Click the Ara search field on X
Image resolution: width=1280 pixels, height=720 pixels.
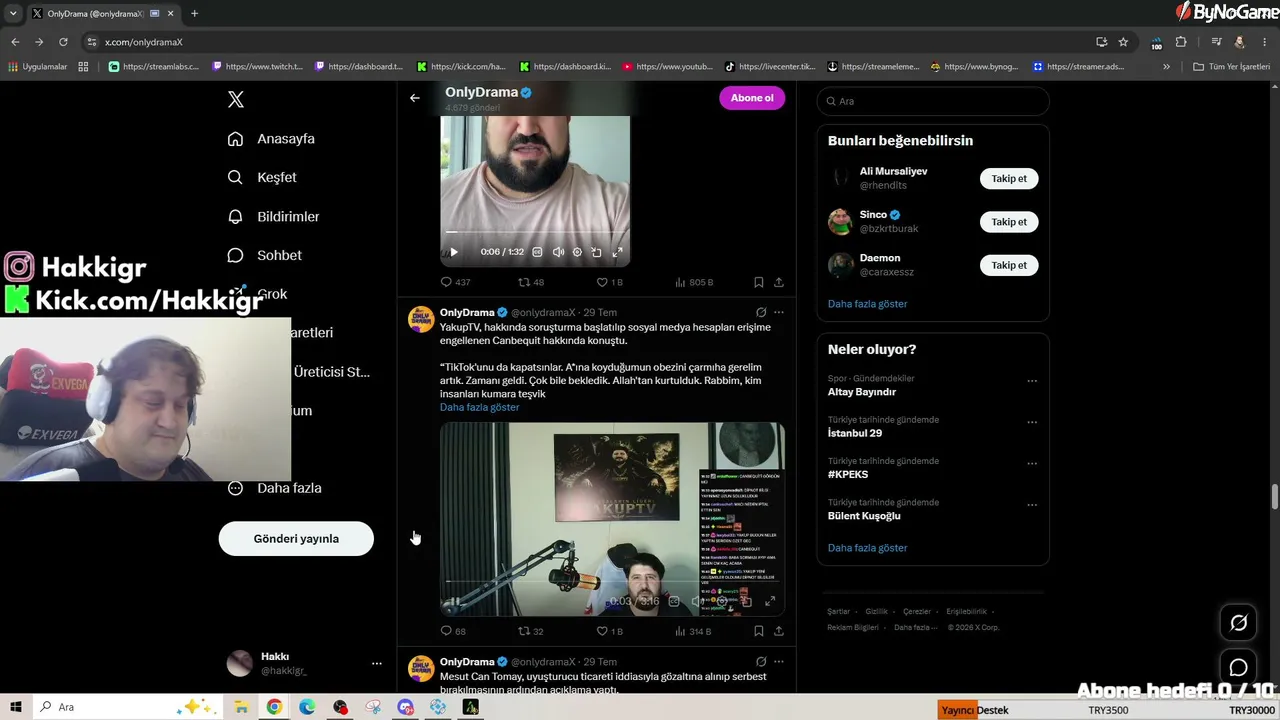tap(933, 101)
